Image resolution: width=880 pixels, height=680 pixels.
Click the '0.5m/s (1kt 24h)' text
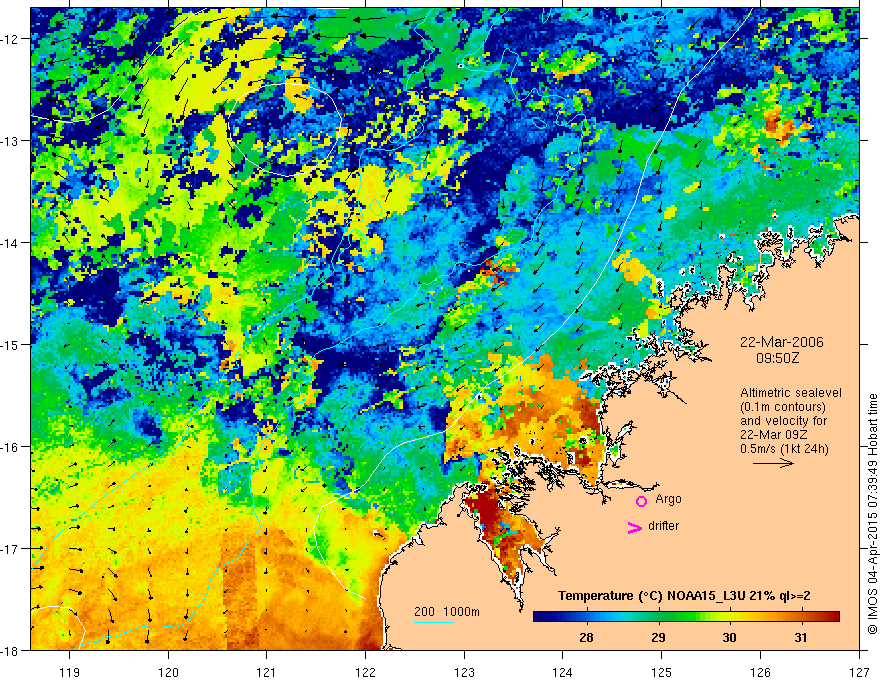click(x=784, y=449)
